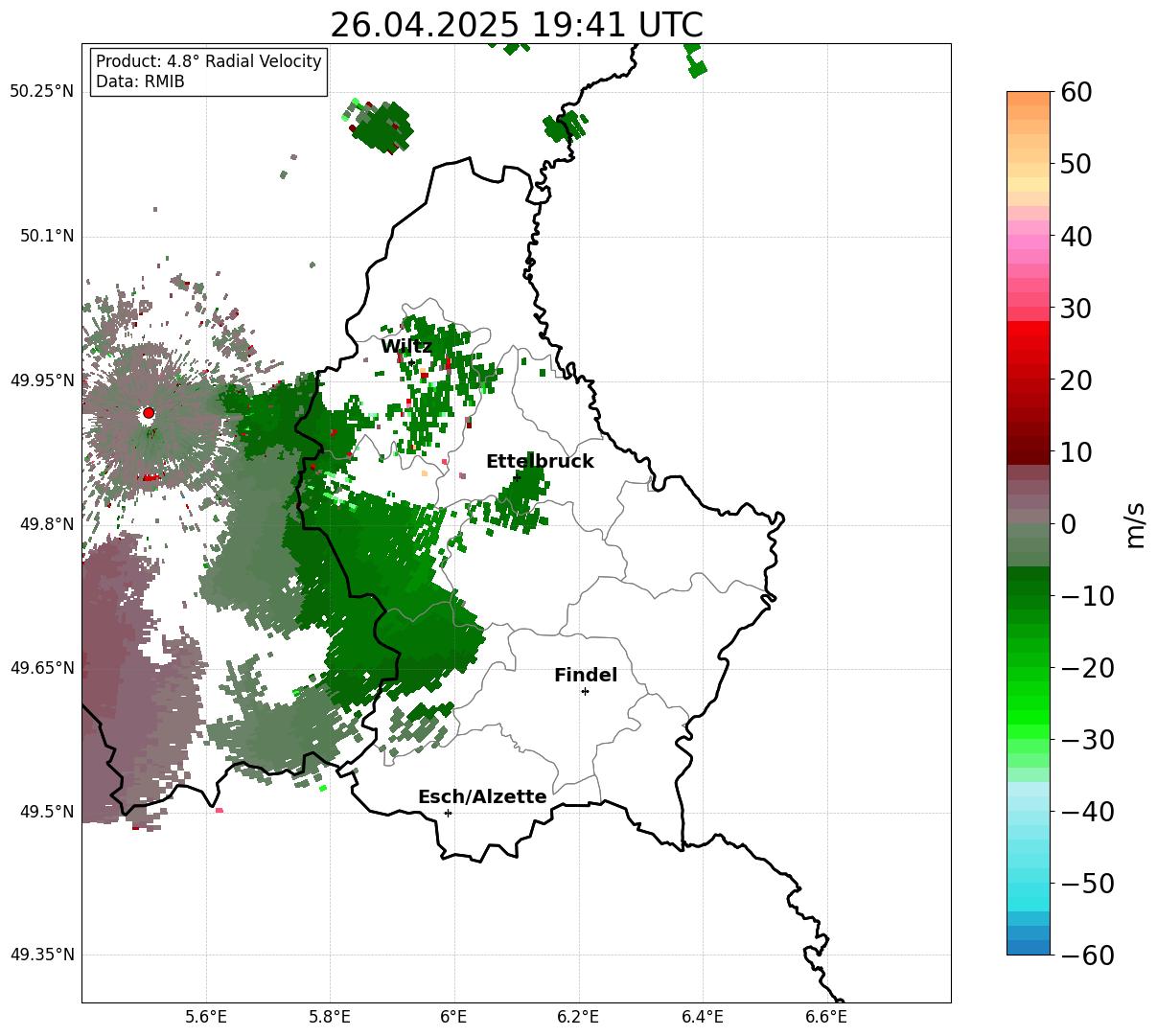Click the 5.6°E longitude tick label
Image resolution: width=1157 pixels, height=1036 pixels.
click(206, 1017)
